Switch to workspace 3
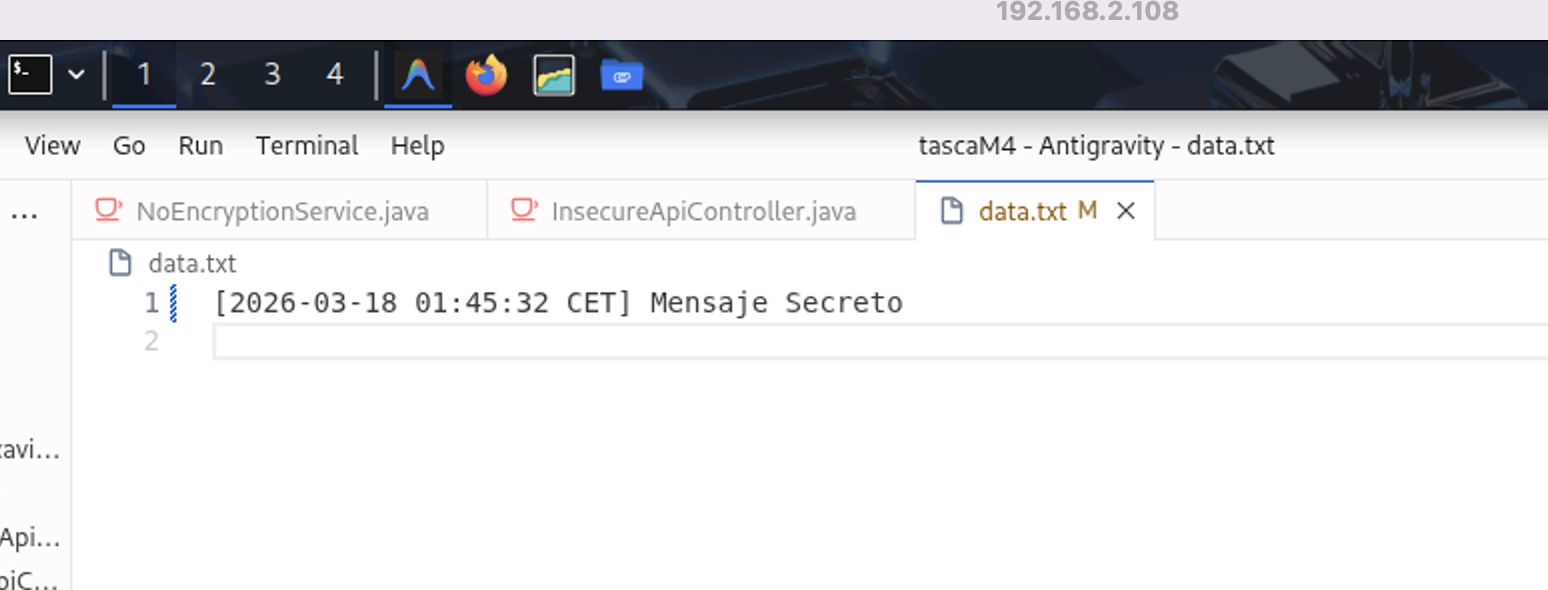Screen dimensions: 1548x590 (272, 75)
